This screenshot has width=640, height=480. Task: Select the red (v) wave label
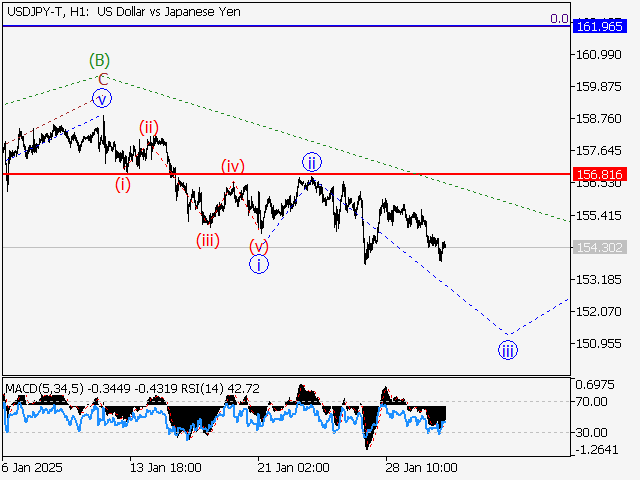point(259,245)
